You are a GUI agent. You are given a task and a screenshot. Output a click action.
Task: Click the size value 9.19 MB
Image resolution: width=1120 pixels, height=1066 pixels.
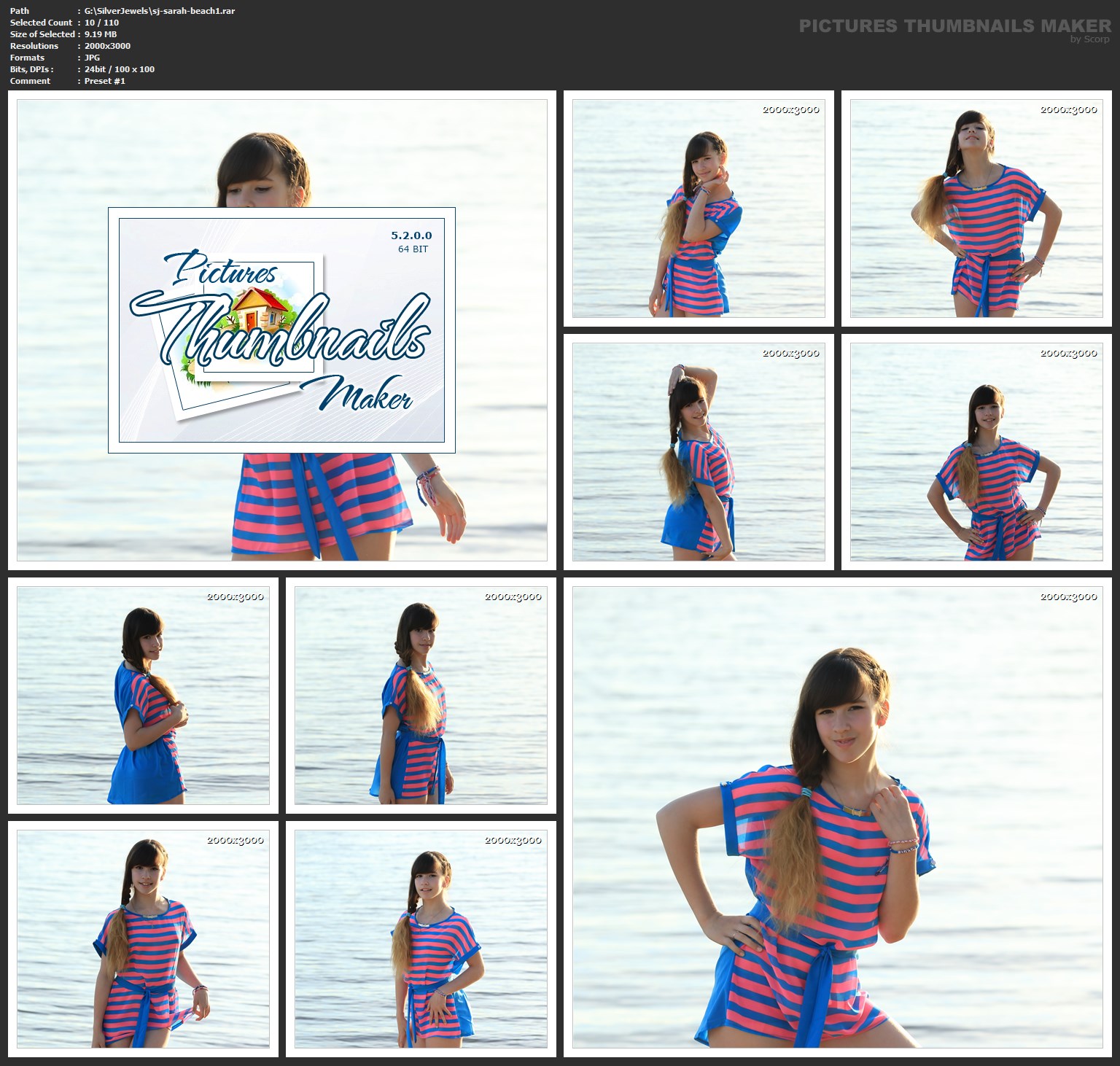(x=101, y=34)
